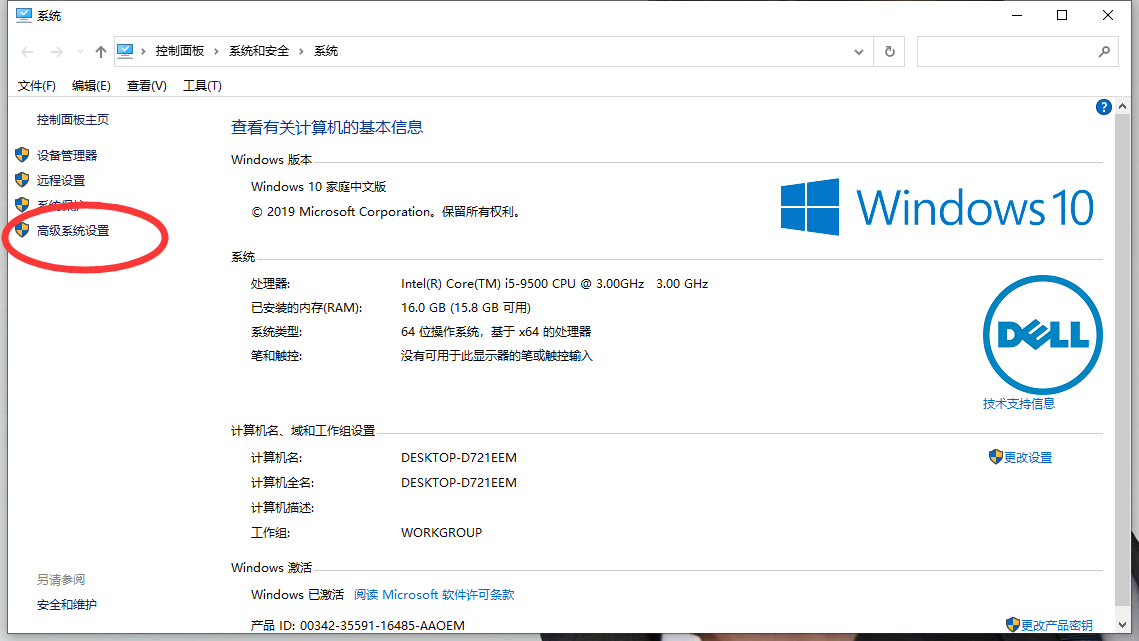Go up one level arrow

point(100,52)
